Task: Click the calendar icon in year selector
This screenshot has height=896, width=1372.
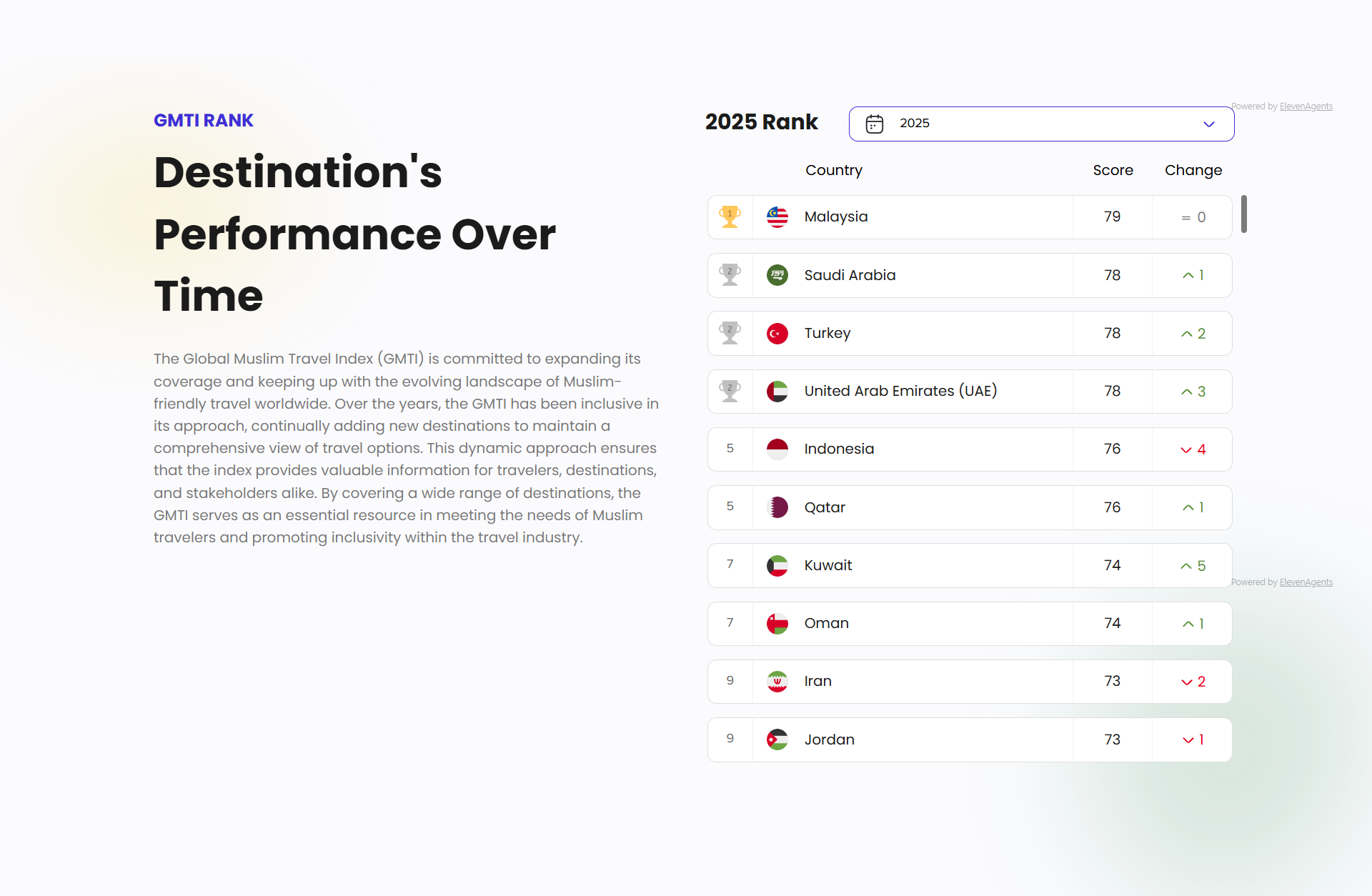Action: (874, 124)
